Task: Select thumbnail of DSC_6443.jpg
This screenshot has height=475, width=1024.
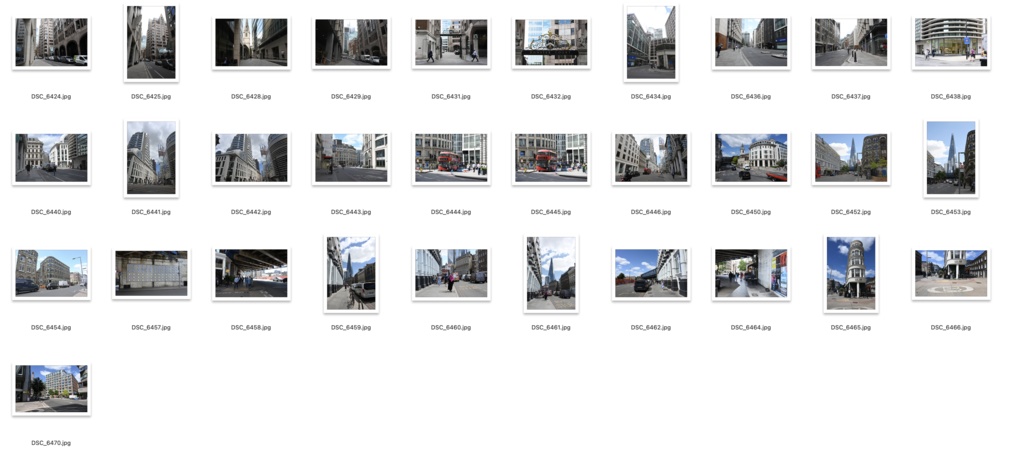Action: point(351,158)
